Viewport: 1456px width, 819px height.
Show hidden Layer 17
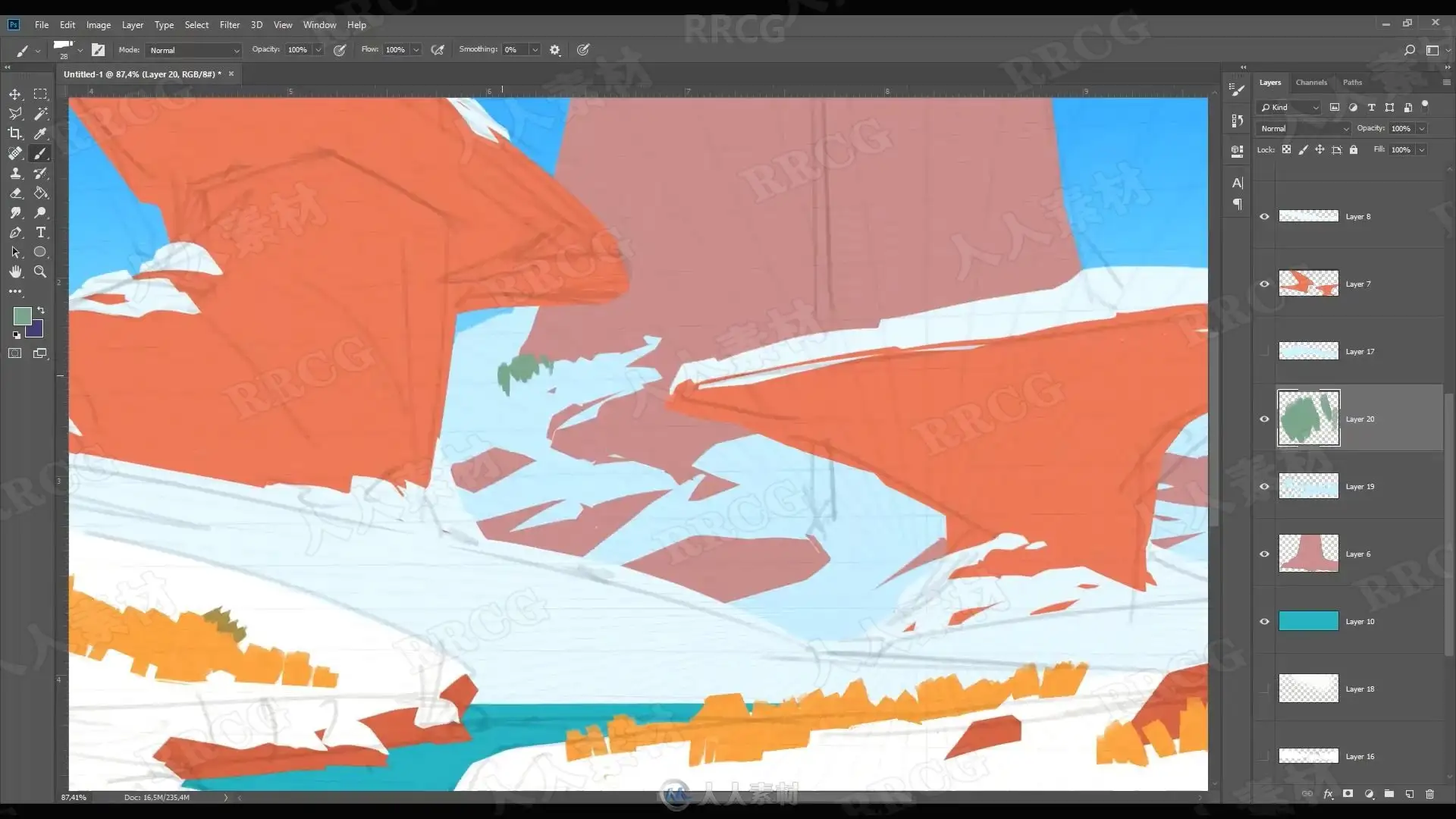point(1264,351)
